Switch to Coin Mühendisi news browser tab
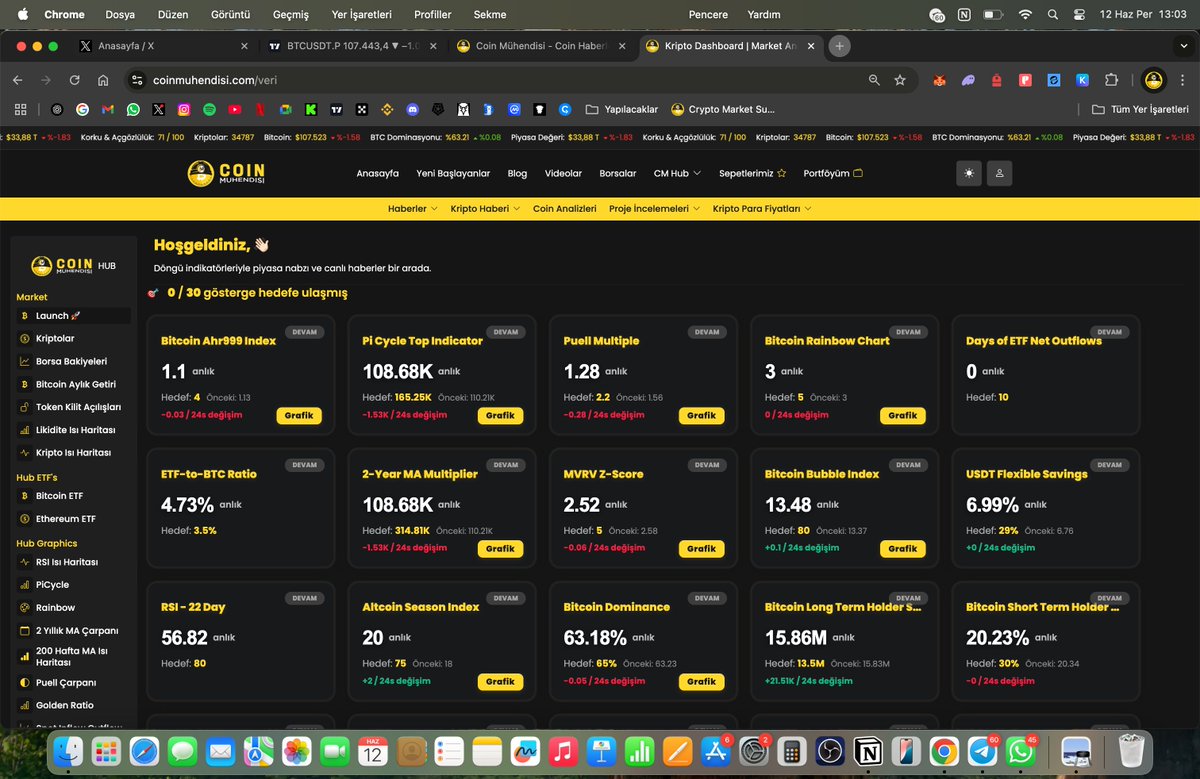Image resolution: width=1200 pixels, height=779 pixels. coord(540,45)
